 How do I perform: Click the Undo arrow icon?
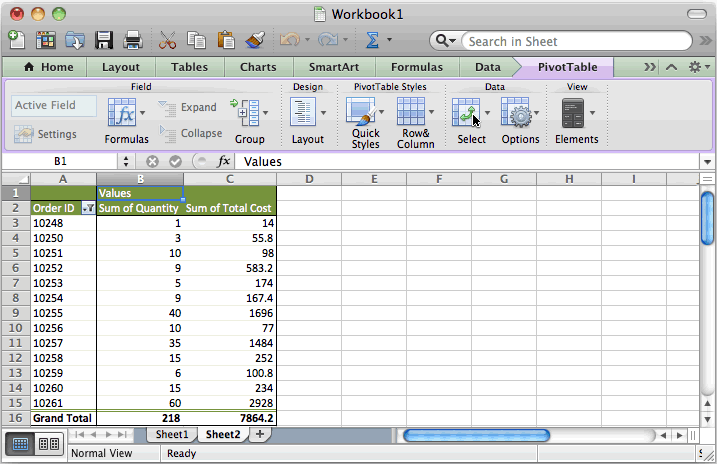click(x=289, y=40)
